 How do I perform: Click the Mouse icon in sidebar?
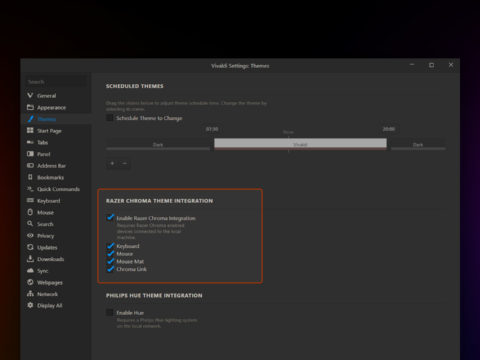[x=30, y=212]
